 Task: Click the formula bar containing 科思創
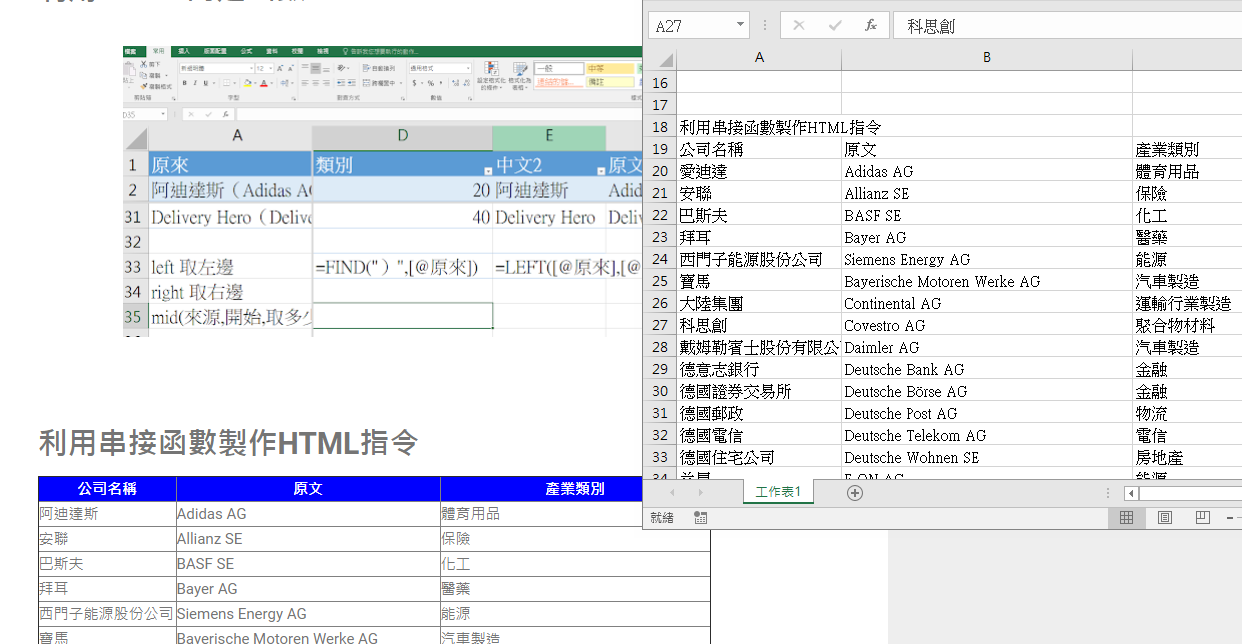coord(1070,26)
